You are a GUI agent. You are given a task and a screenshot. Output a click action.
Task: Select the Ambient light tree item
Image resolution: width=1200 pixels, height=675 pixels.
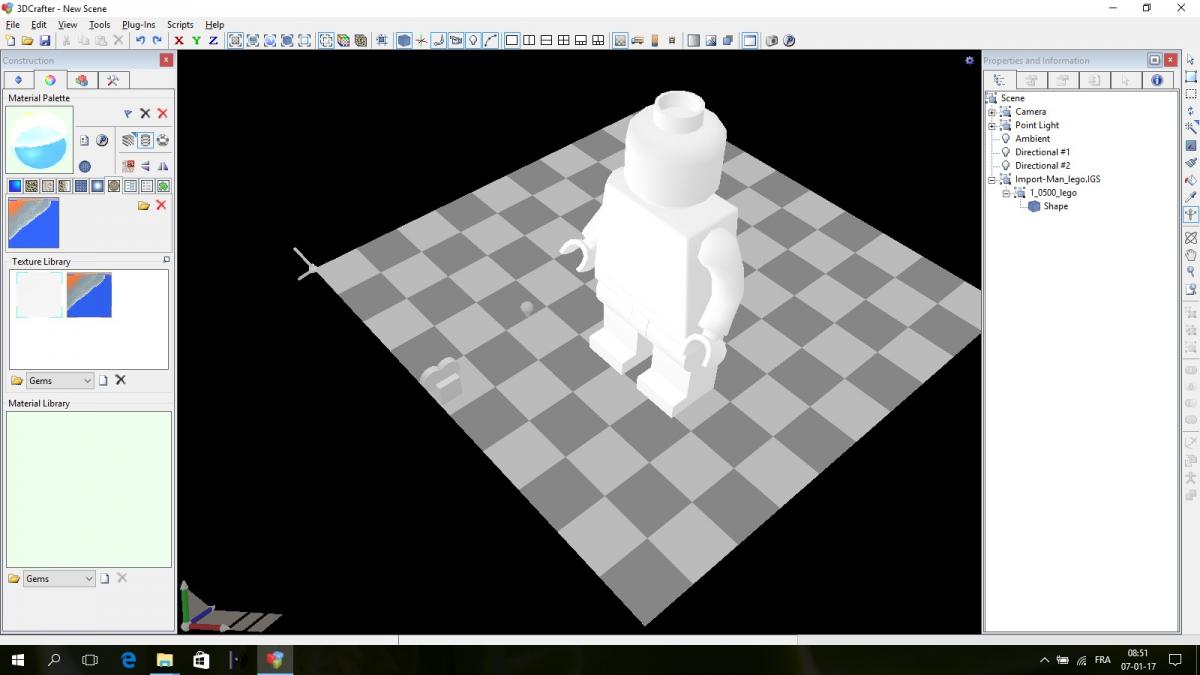pos(1032,139)
